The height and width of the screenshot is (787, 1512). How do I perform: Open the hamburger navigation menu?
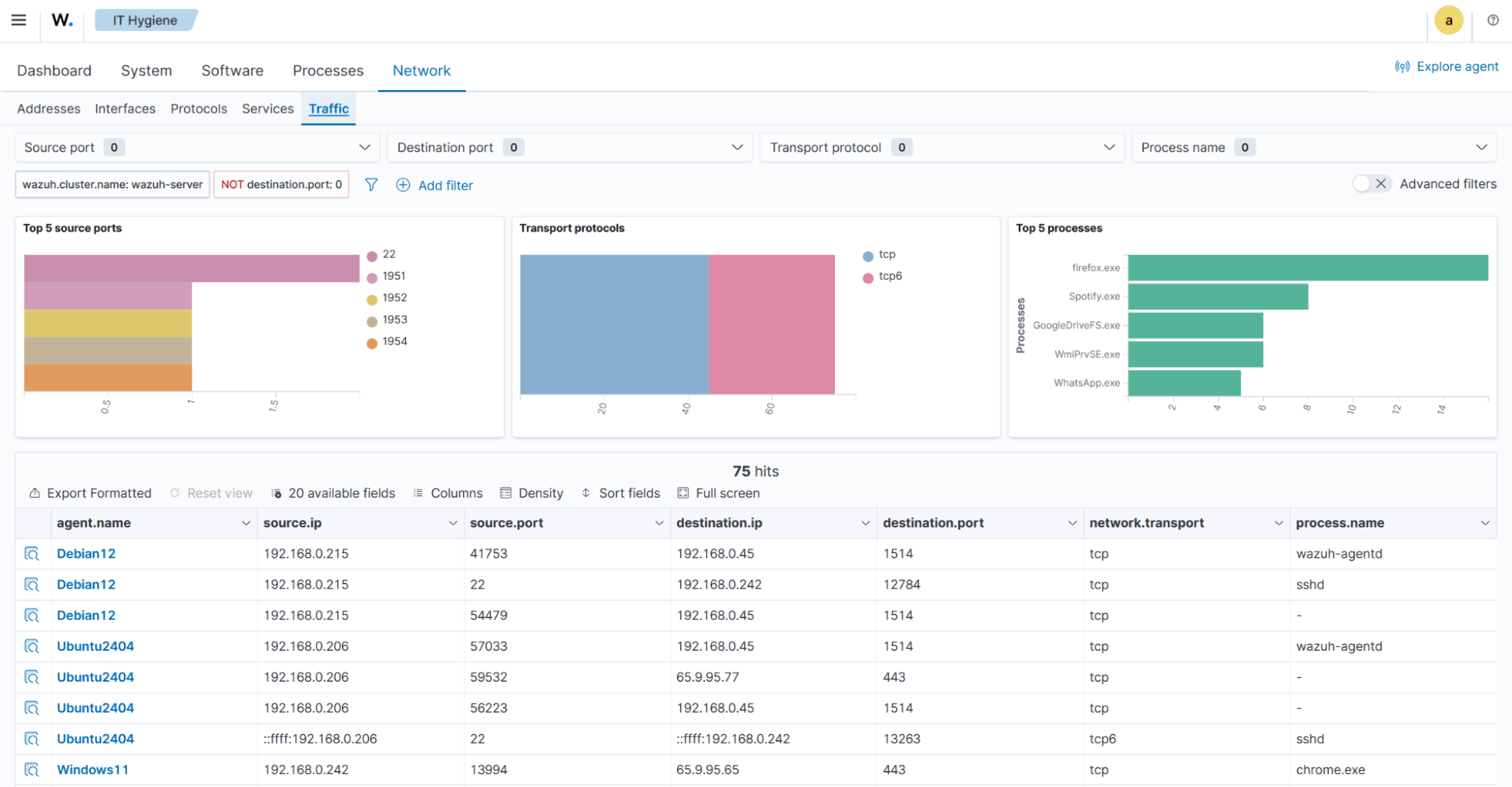pos(19,20)
